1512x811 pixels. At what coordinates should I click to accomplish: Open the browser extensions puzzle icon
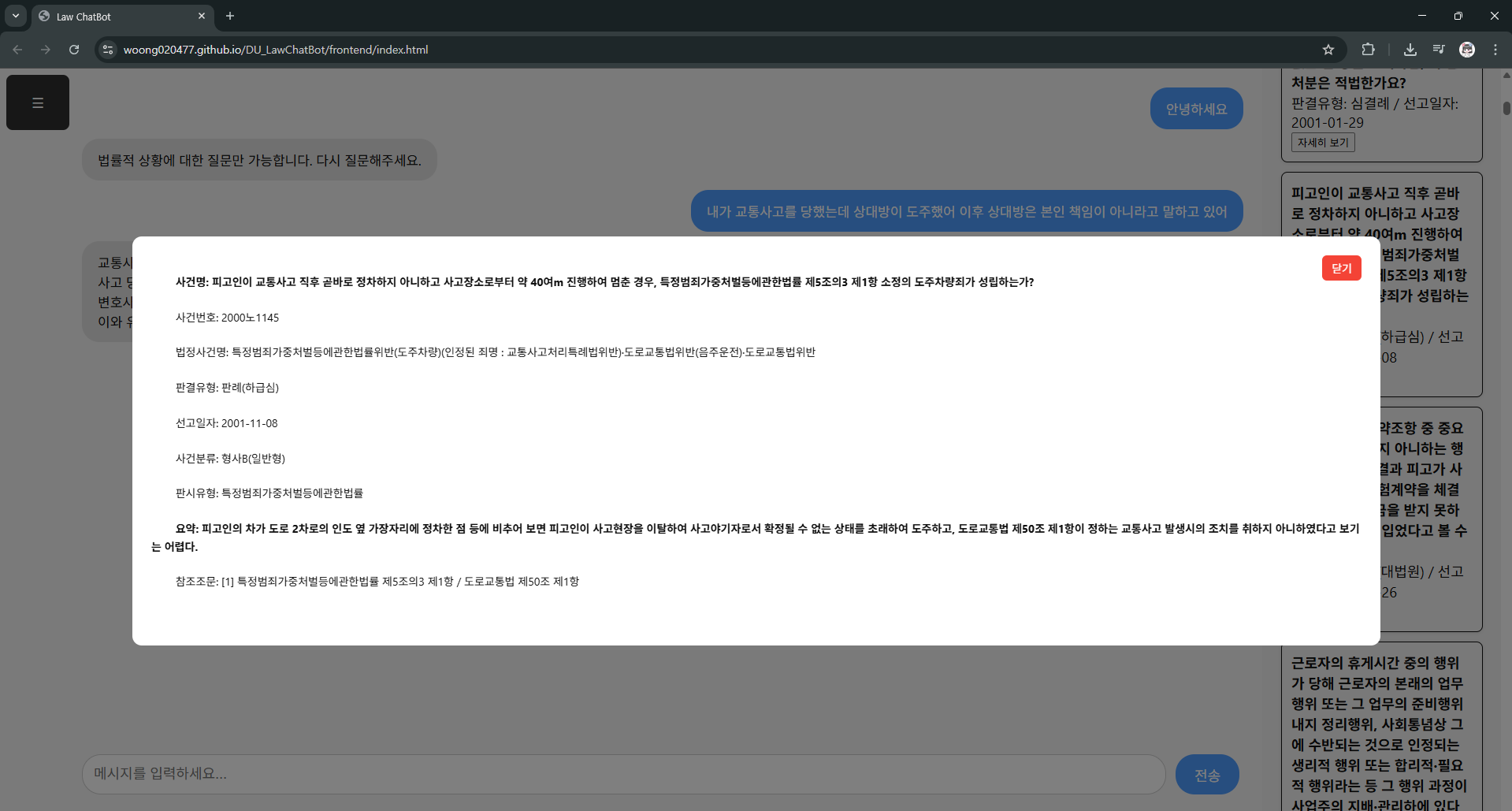click(x=1369, y=49)
